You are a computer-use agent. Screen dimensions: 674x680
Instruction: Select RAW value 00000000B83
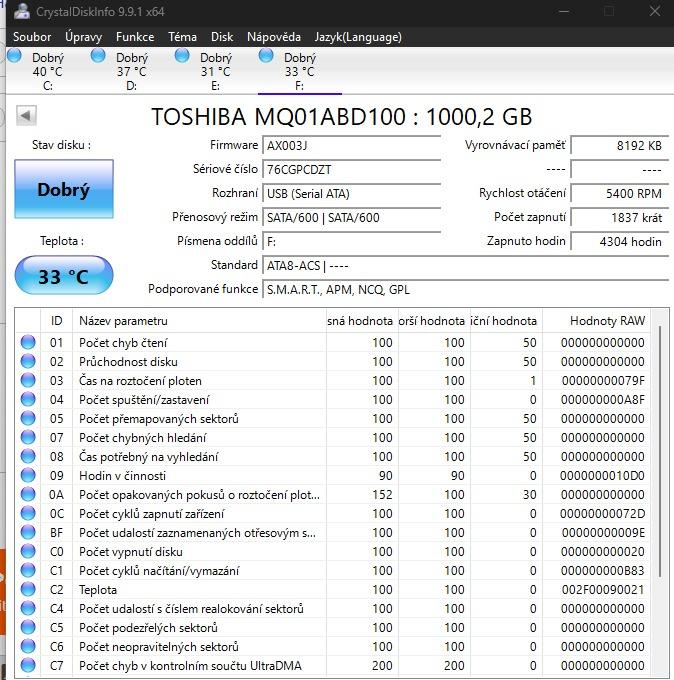click(x=603, y=571)
